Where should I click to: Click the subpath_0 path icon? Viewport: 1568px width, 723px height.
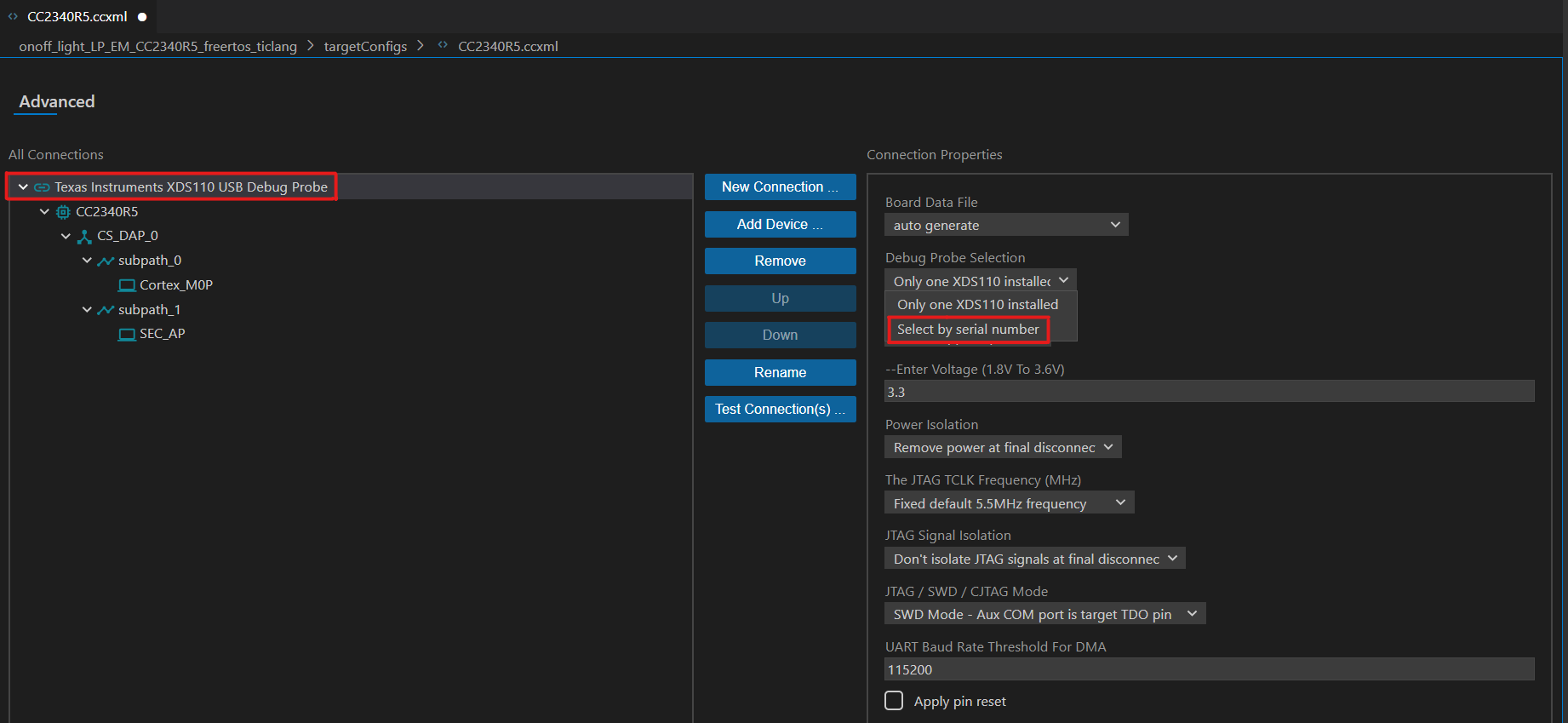coord(106,261)
